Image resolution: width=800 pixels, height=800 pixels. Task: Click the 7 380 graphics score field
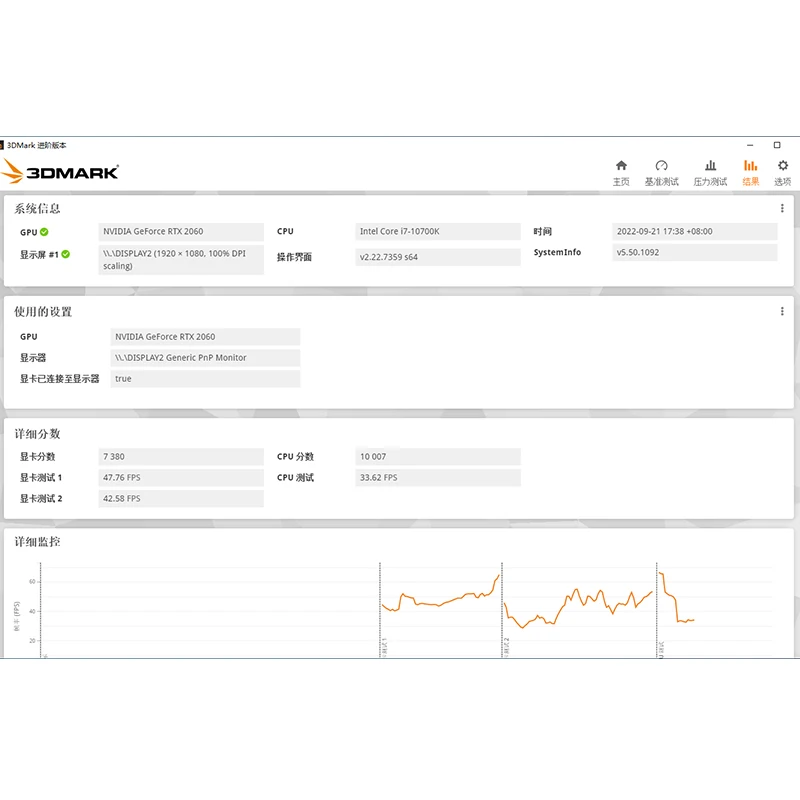(181, 457)
